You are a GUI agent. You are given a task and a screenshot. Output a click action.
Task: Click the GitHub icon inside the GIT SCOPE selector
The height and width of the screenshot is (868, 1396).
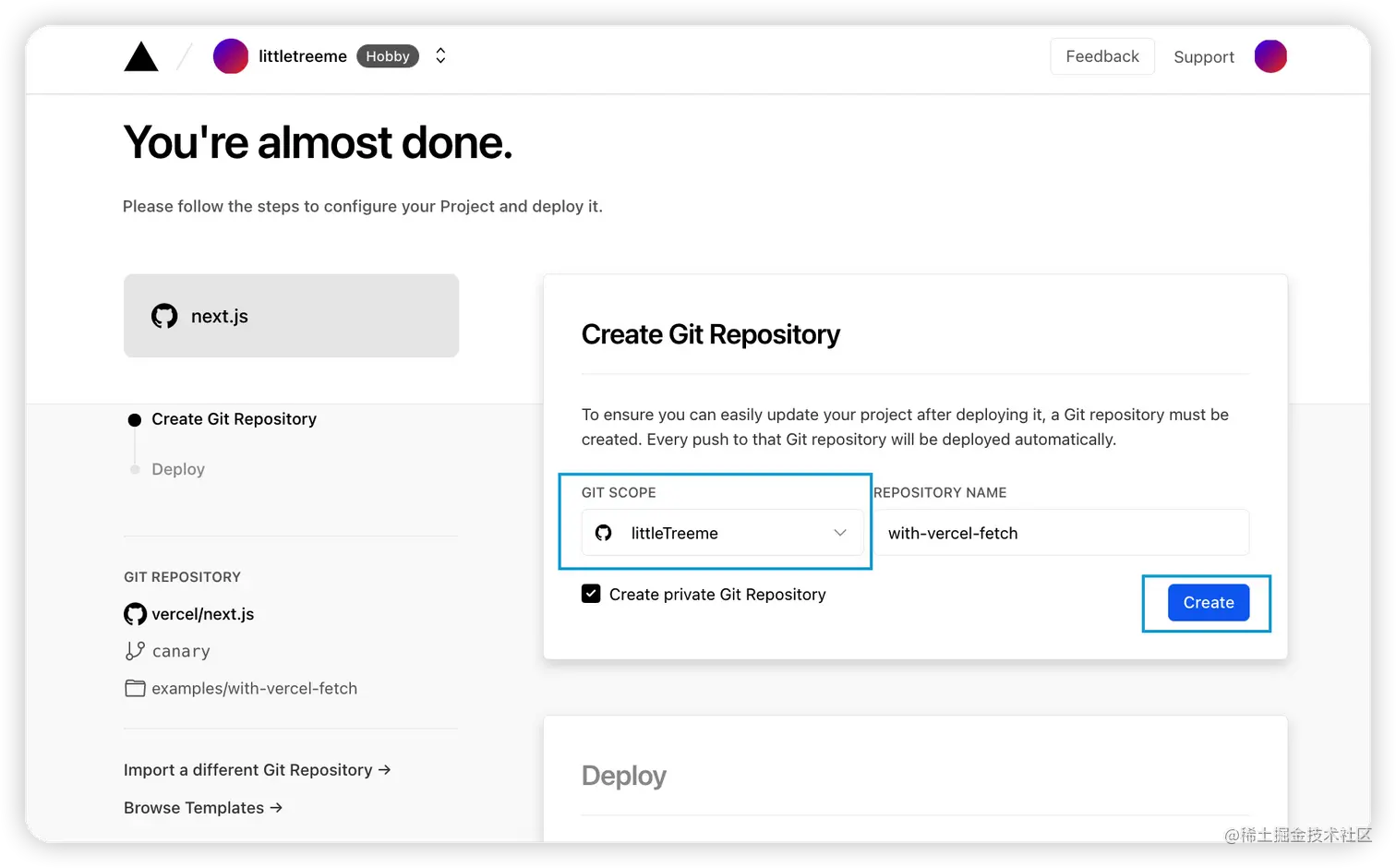click(x=605, y=533)
